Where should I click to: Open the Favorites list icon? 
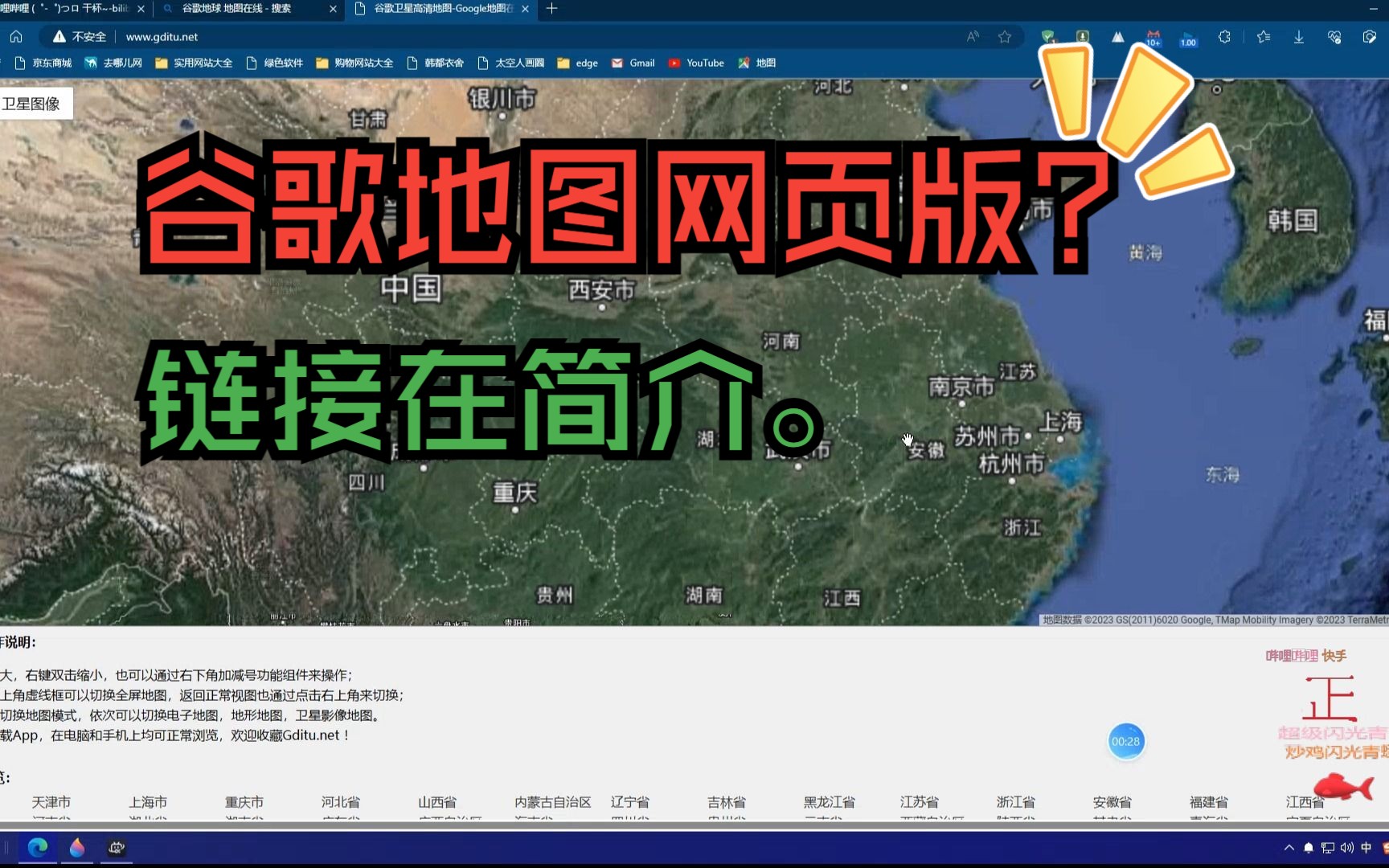[x=1264, y=37]
